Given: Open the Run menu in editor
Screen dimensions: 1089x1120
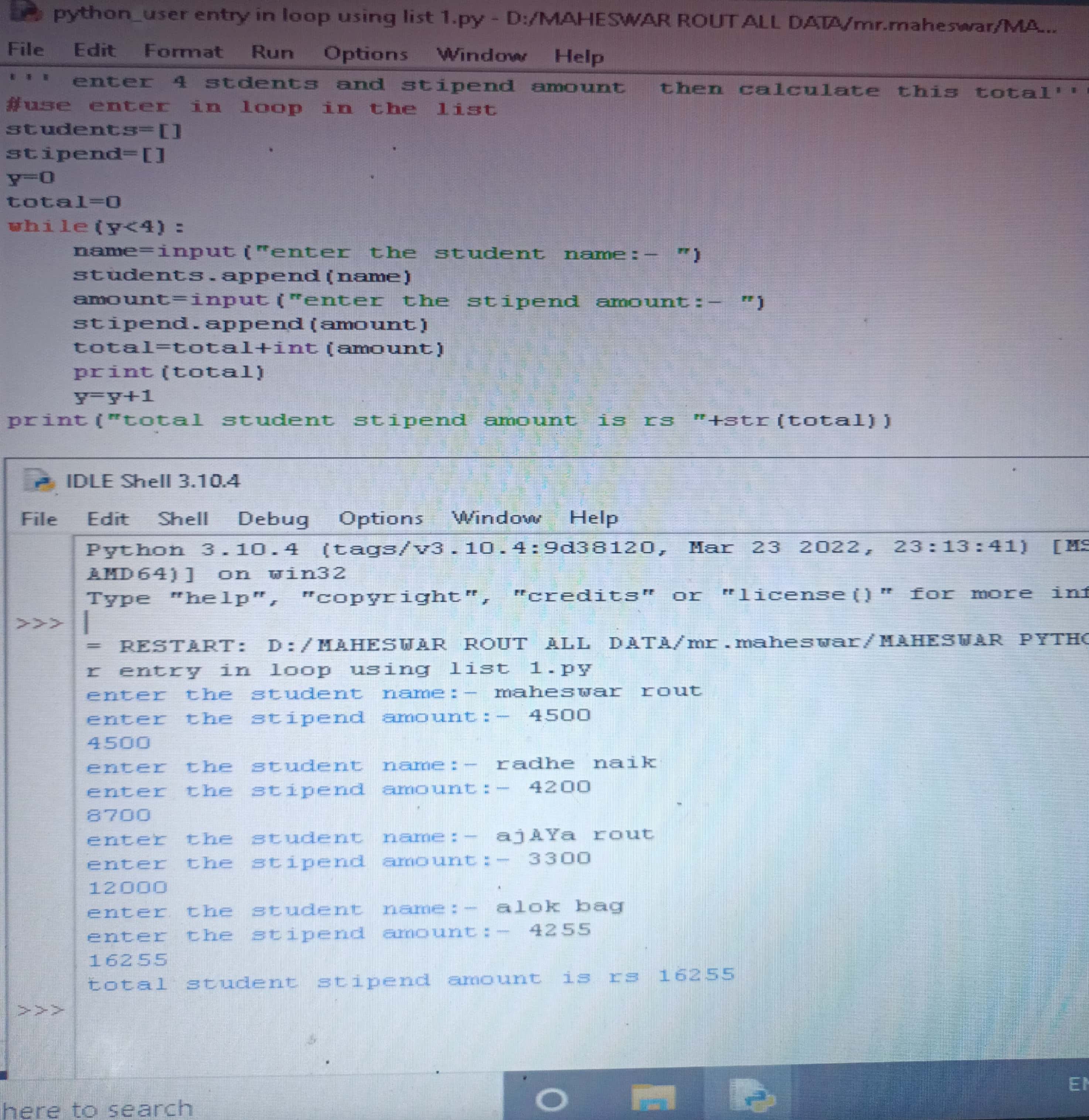Looking at the screenshot, I should pyautogui.click(x=272, y=52).
